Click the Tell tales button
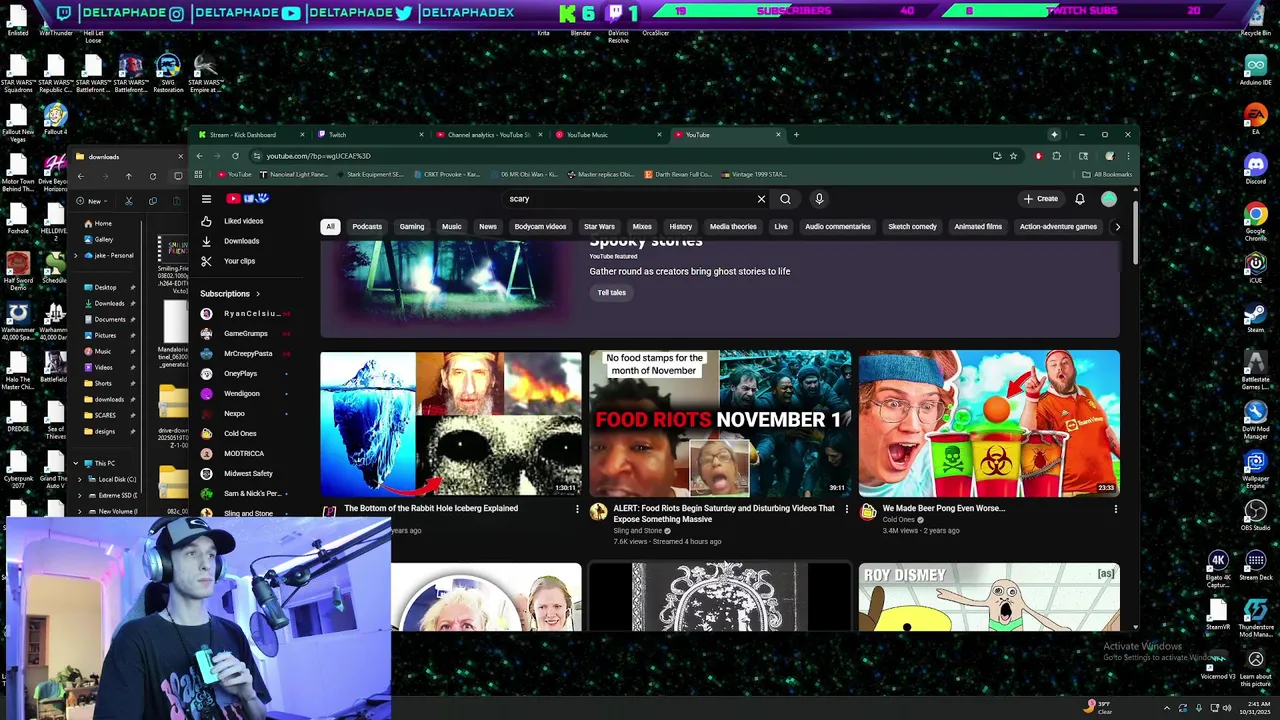The image size is (1280, 720). pyautogui.click(x=611, y=293)
